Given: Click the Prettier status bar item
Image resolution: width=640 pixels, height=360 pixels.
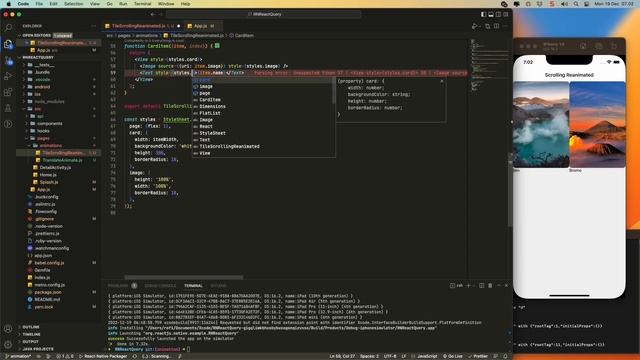Looking at the screenshot, I should coord(478,356).
